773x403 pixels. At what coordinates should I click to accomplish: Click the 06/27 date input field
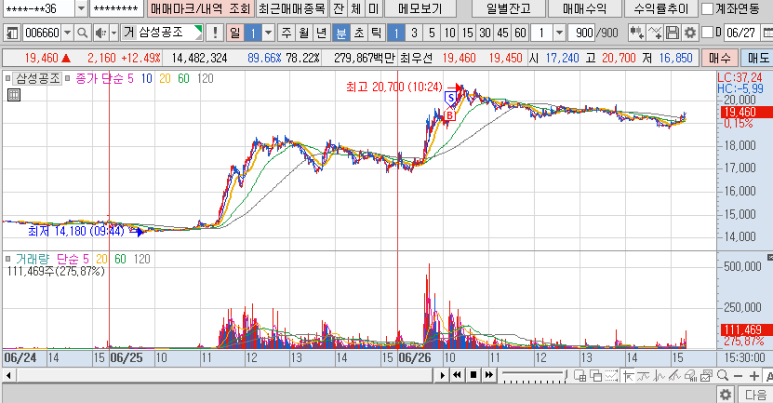741,33
